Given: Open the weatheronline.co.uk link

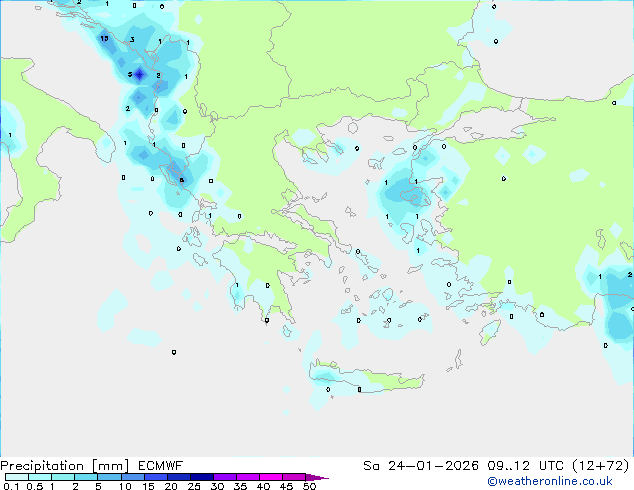Looking at the screenshot, I should point(550,481).
